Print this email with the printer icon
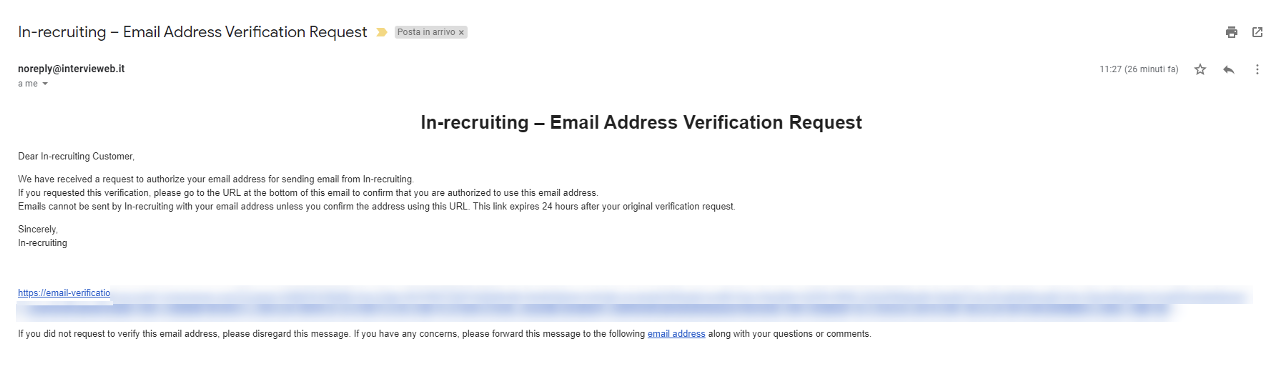Image resolution: width=1288 pixels, height=380 pixels. point(1231,32)
